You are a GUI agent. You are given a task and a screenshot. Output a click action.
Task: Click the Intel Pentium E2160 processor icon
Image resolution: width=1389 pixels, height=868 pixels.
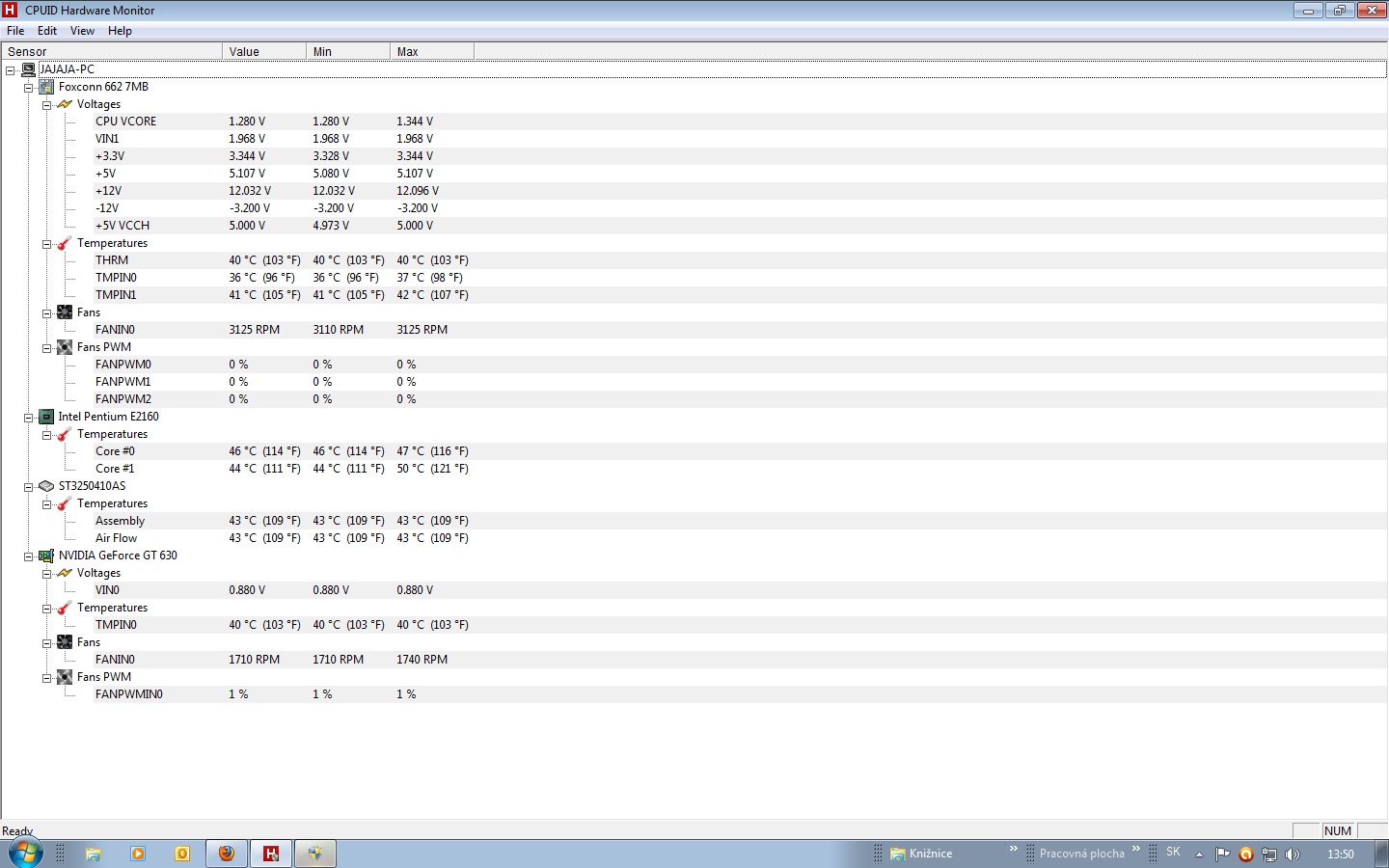pyautogui.click(x=46, y=417)
